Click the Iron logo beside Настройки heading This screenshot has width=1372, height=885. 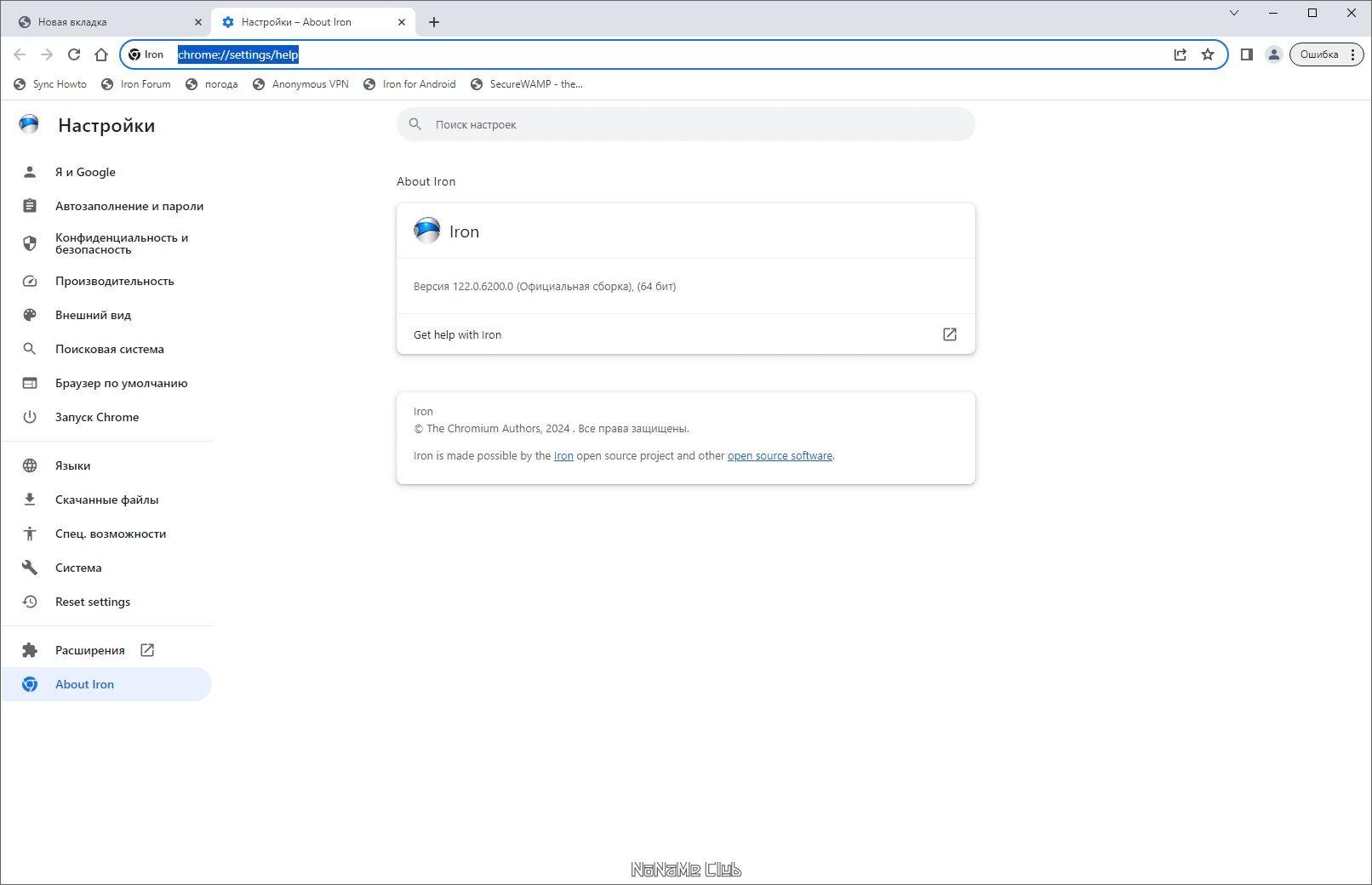[29, 125]
